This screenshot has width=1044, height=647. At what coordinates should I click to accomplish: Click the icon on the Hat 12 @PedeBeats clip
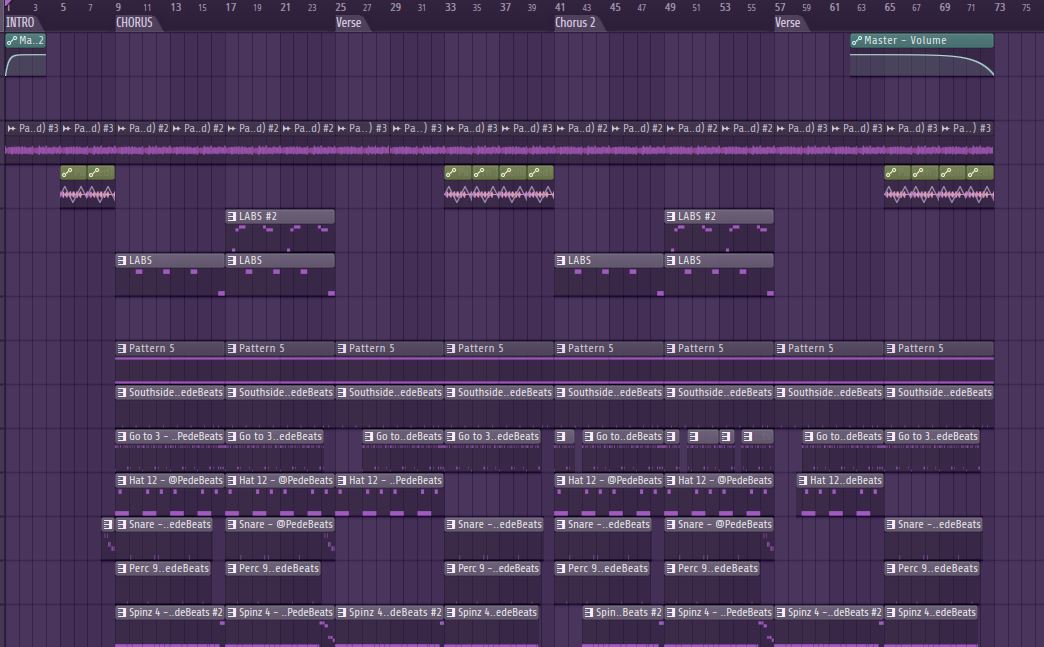(x=124, y=480)
